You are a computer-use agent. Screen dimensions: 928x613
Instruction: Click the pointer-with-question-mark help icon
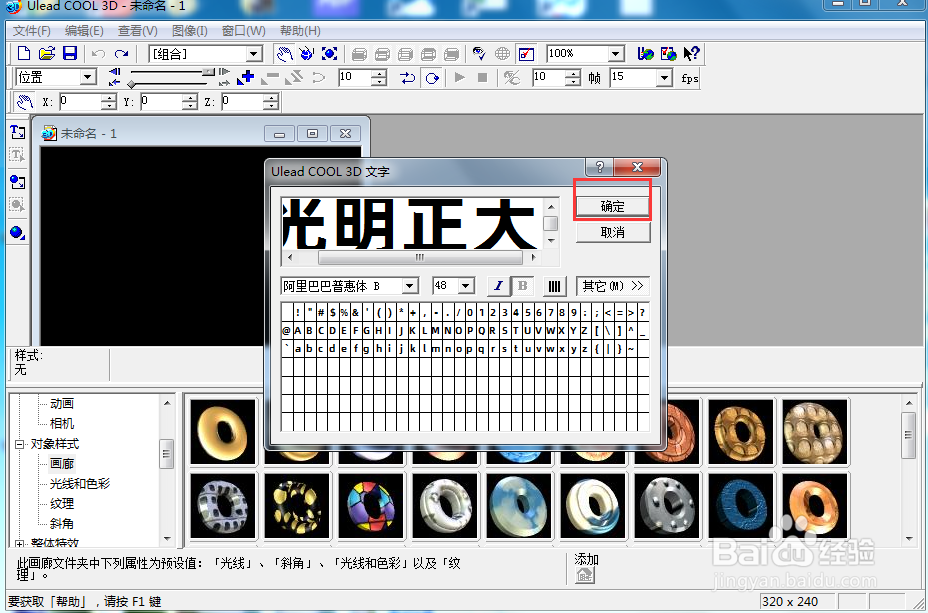click(x=691, y=54)
